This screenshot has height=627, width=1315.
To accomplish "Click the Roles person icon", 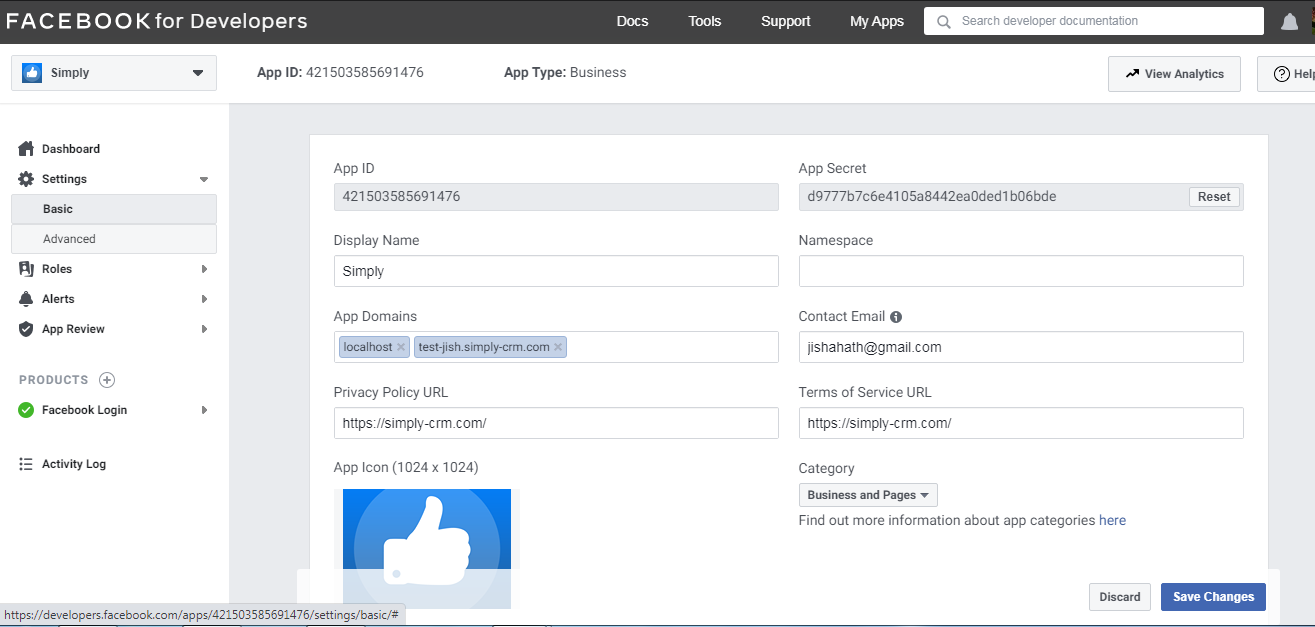I will [27, 269].
